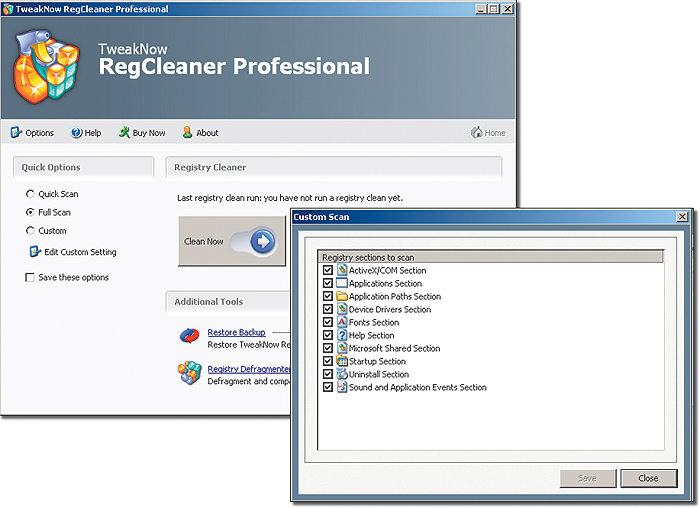Click the Sound and Application Events icon
Image resolution: width=700 pixels, height=508 pixels.
point(342,387)
